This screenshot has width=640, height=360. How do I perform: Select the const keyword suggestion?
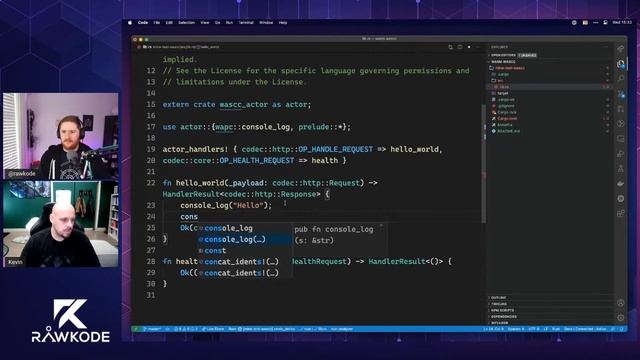click(x=244, y=251)
